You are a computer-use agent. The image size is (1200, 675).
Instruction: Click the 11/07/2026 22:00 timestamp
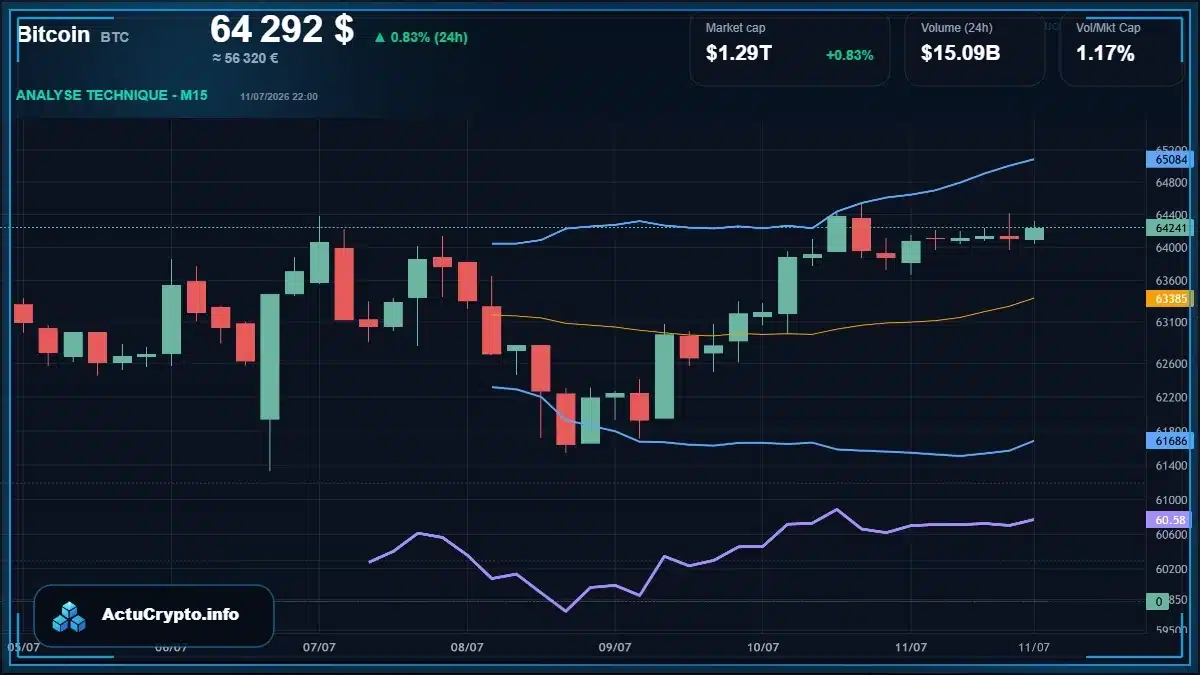(x=279, y=96)
